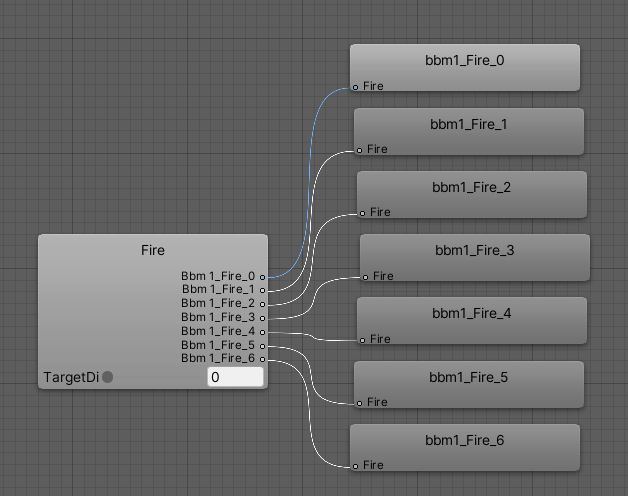Click the Fire input port on bbm1_Fire_0
The image size is (628, 496).
click(x=356, y=87)
